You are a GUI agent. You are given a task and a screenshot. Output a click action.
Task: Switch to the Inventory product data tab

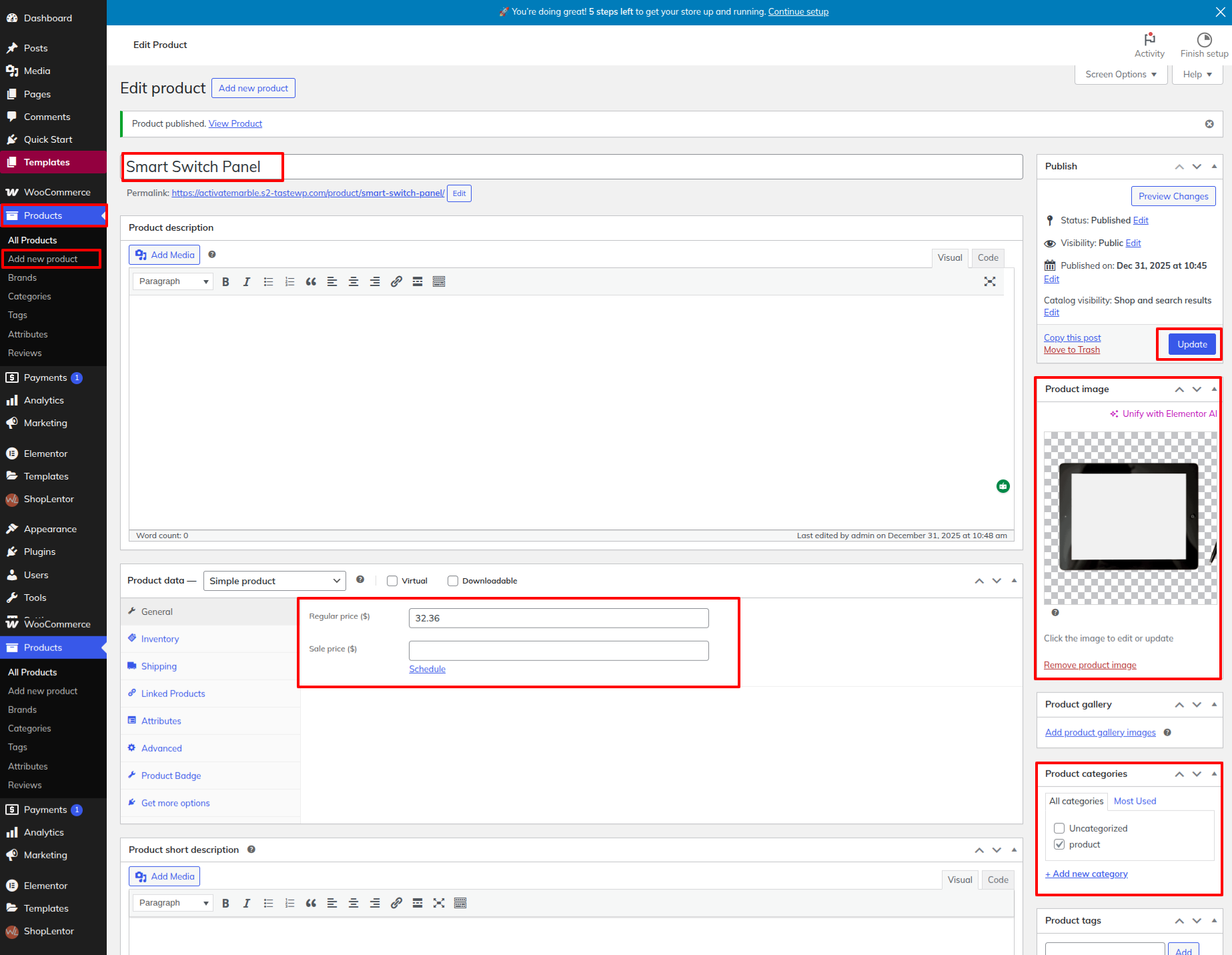coord(160,639)
